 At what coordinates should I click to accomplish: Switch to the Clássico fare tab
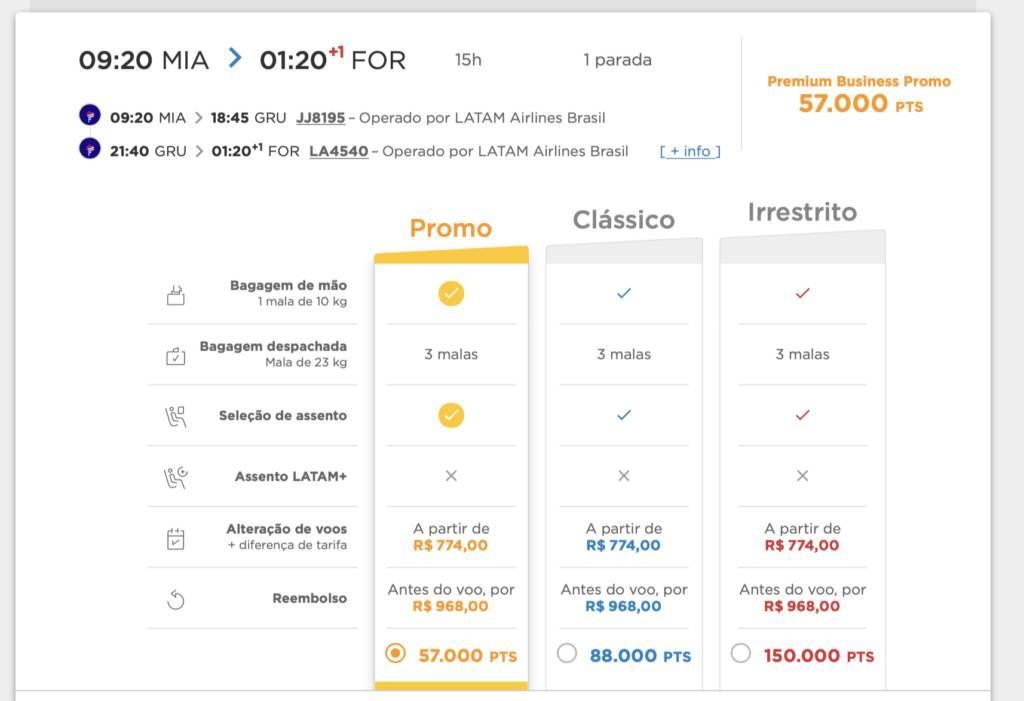click(x=624, y=220)
